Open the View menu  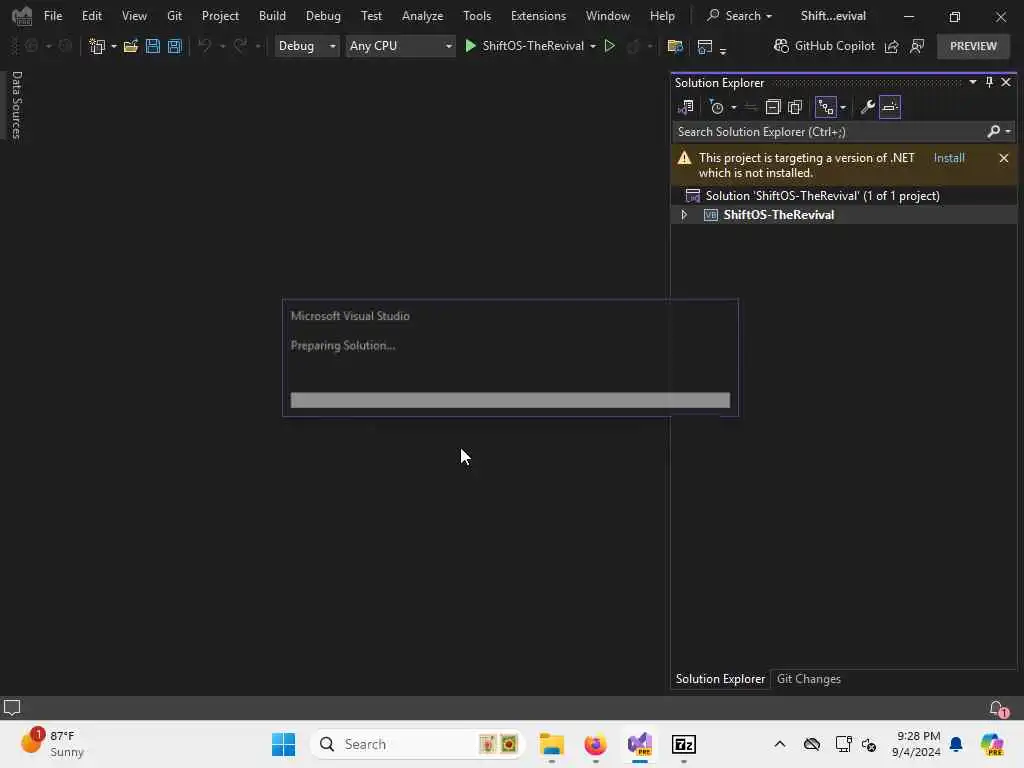134,16
